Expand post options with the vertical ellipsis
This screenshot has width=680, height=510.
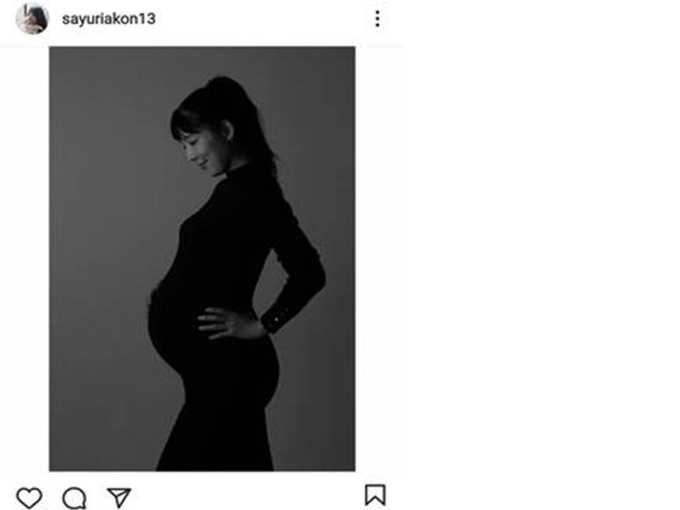coord(377,19)
